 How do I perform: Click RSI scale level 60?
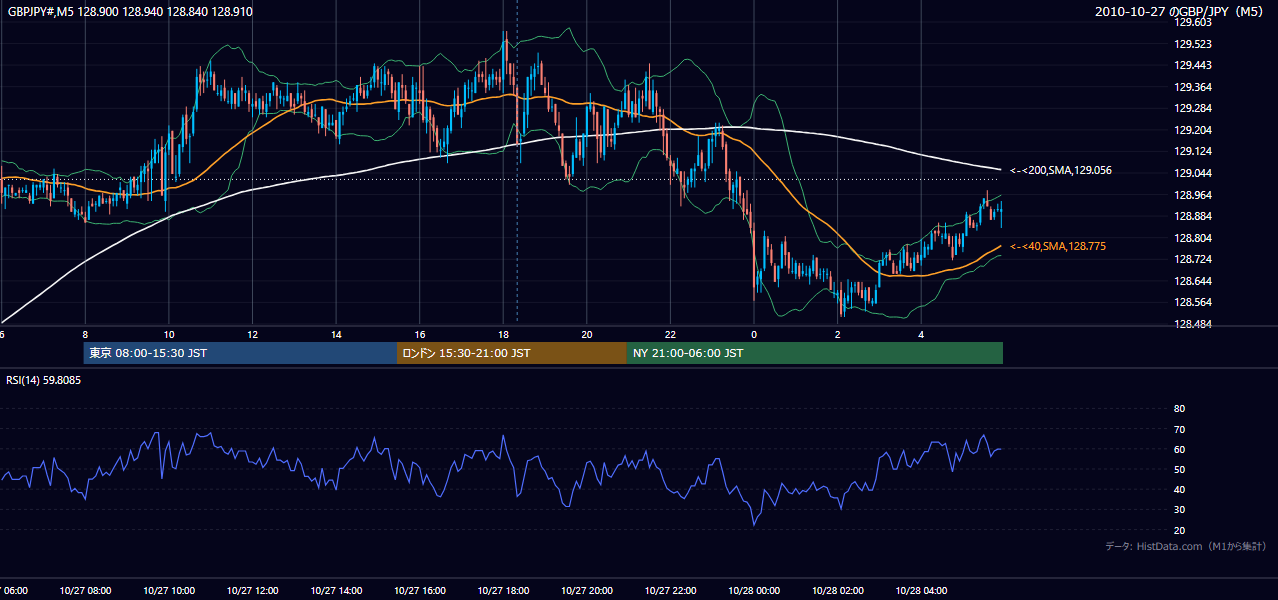tap(1179, 449)
